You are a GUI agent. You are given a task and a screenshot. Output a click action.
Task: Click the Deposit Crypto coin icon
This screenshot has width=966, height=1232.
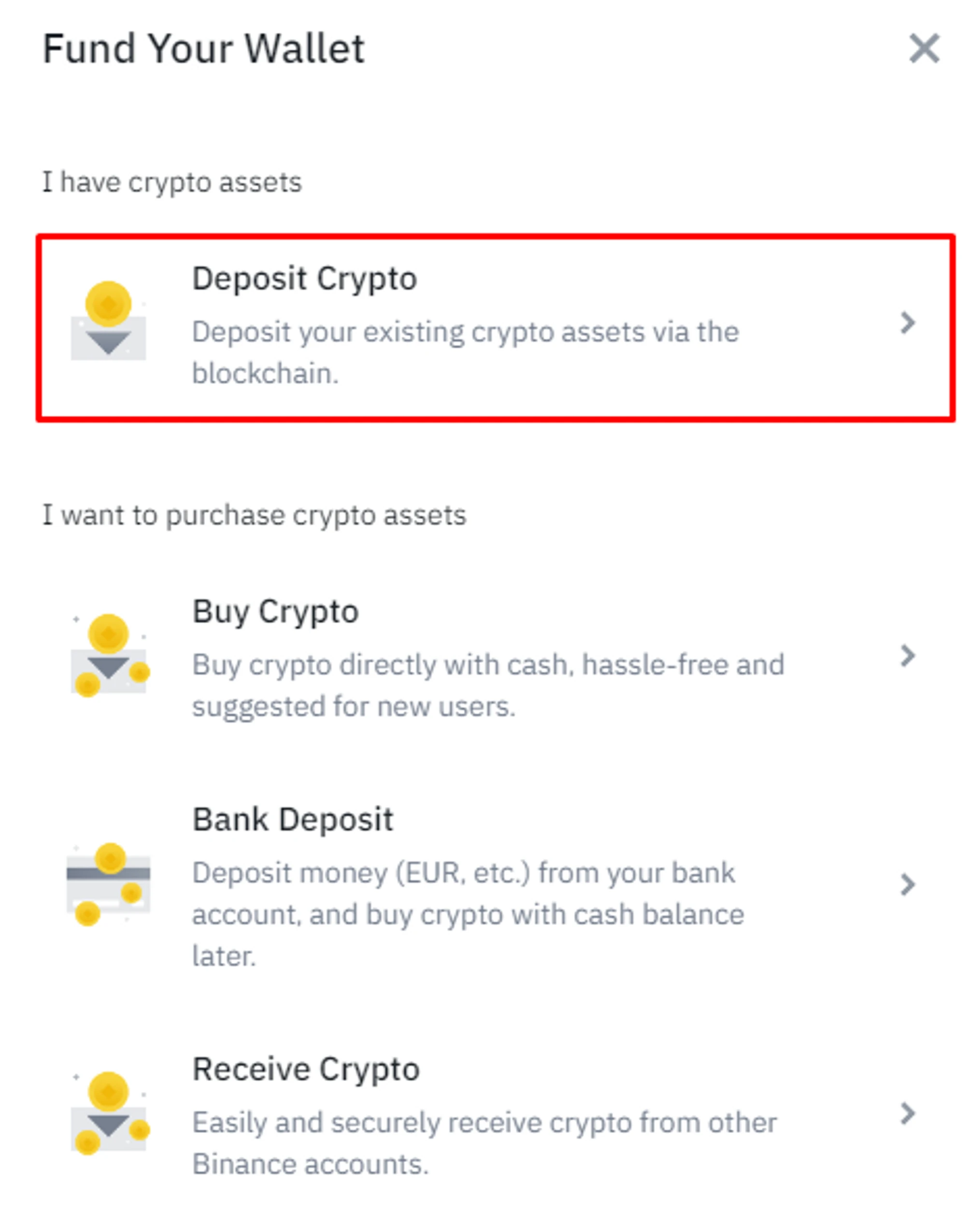click(108, 320)
